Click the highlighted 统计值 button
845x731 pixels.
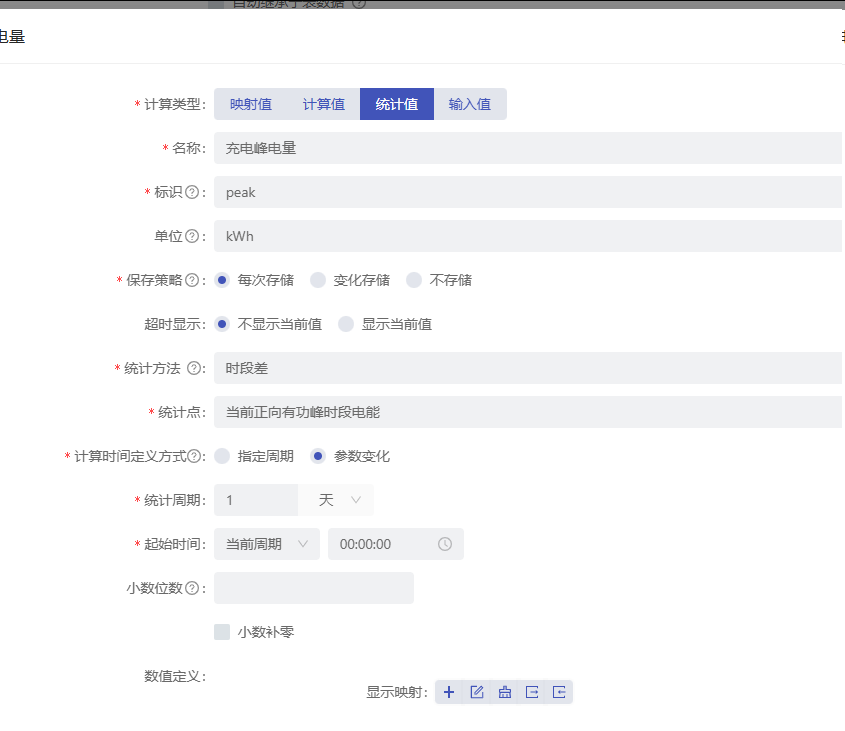pyautogui.click(x=397, y=103)
